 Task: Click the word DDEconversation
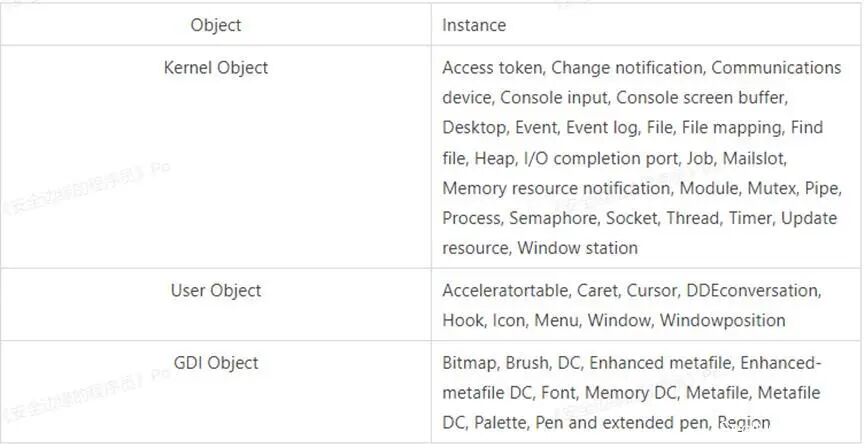tap(754, 291)
